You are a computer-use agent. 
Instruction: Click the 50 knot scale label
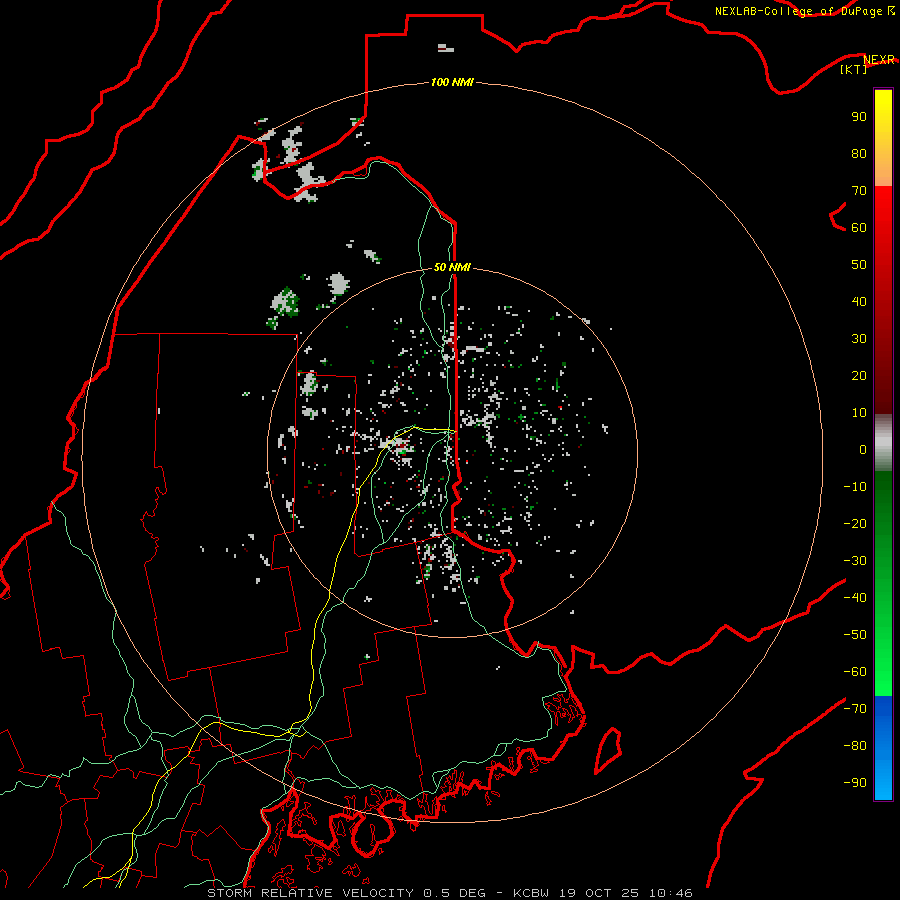[x=859, y=265]
